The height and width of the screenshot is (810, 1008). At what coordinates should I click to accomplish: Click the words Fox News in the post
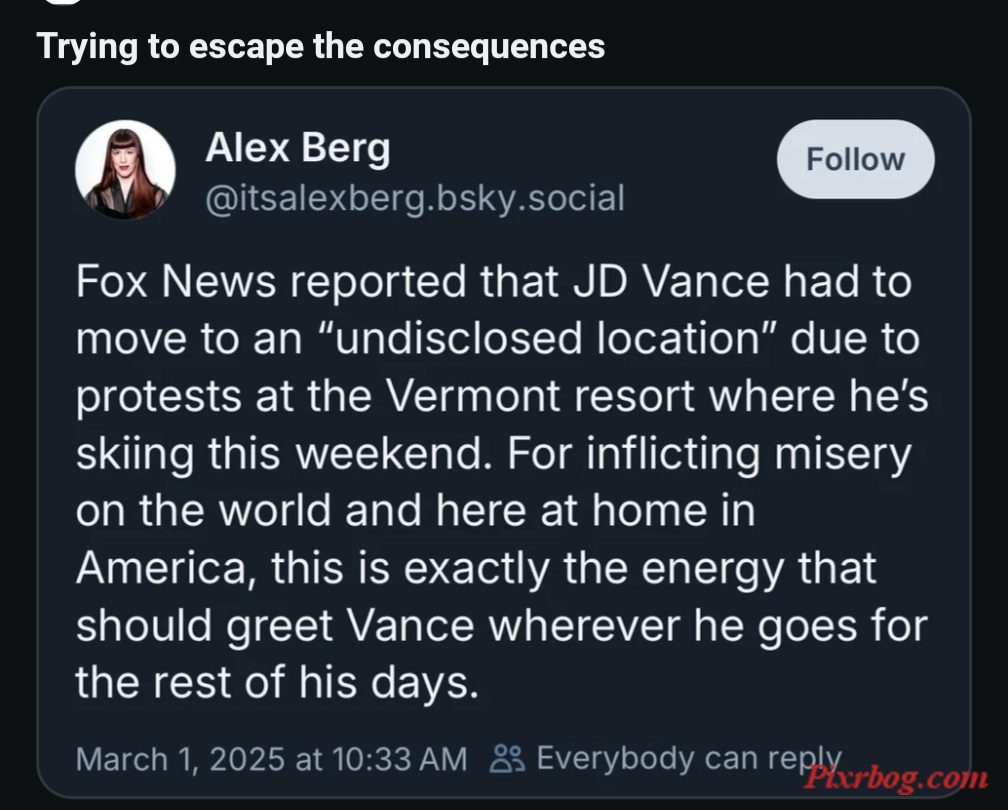coord(176,281)
